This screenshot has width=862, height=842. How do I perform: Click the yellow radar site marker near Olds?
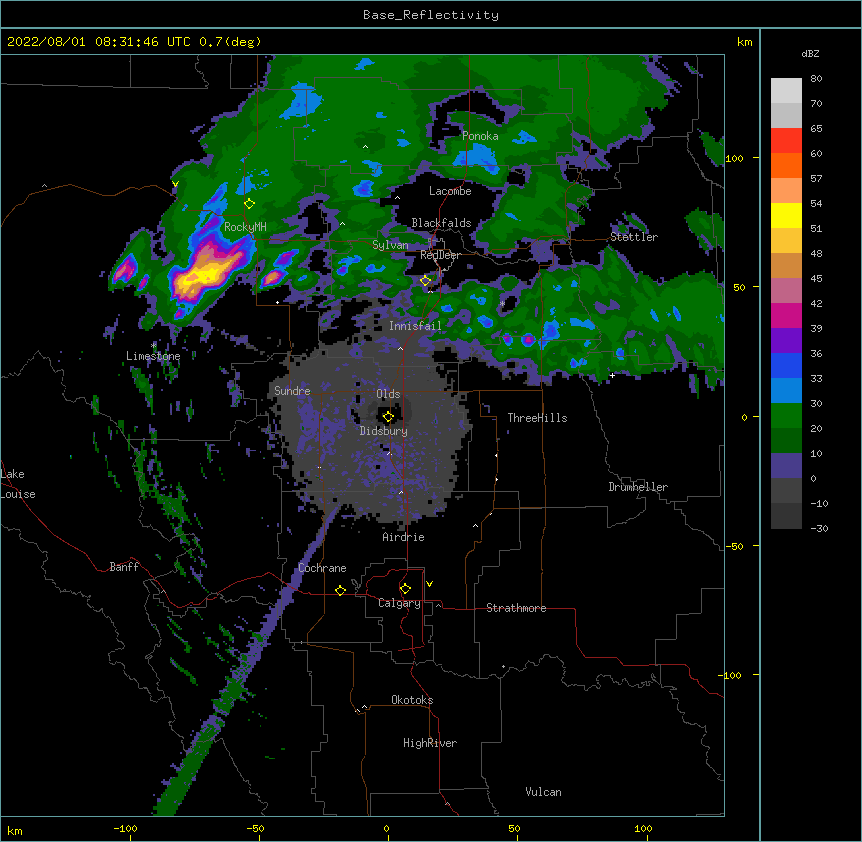click(388, 417)
